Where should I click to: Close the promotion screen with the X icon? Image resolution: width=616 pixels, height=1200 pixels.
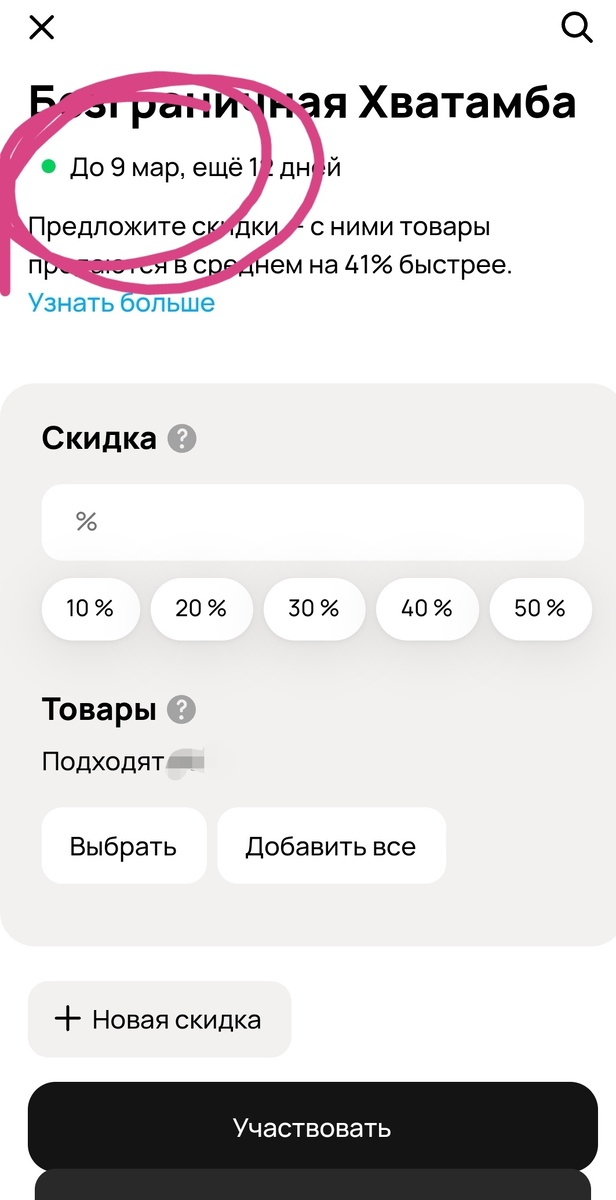click(x=40, y=27)
